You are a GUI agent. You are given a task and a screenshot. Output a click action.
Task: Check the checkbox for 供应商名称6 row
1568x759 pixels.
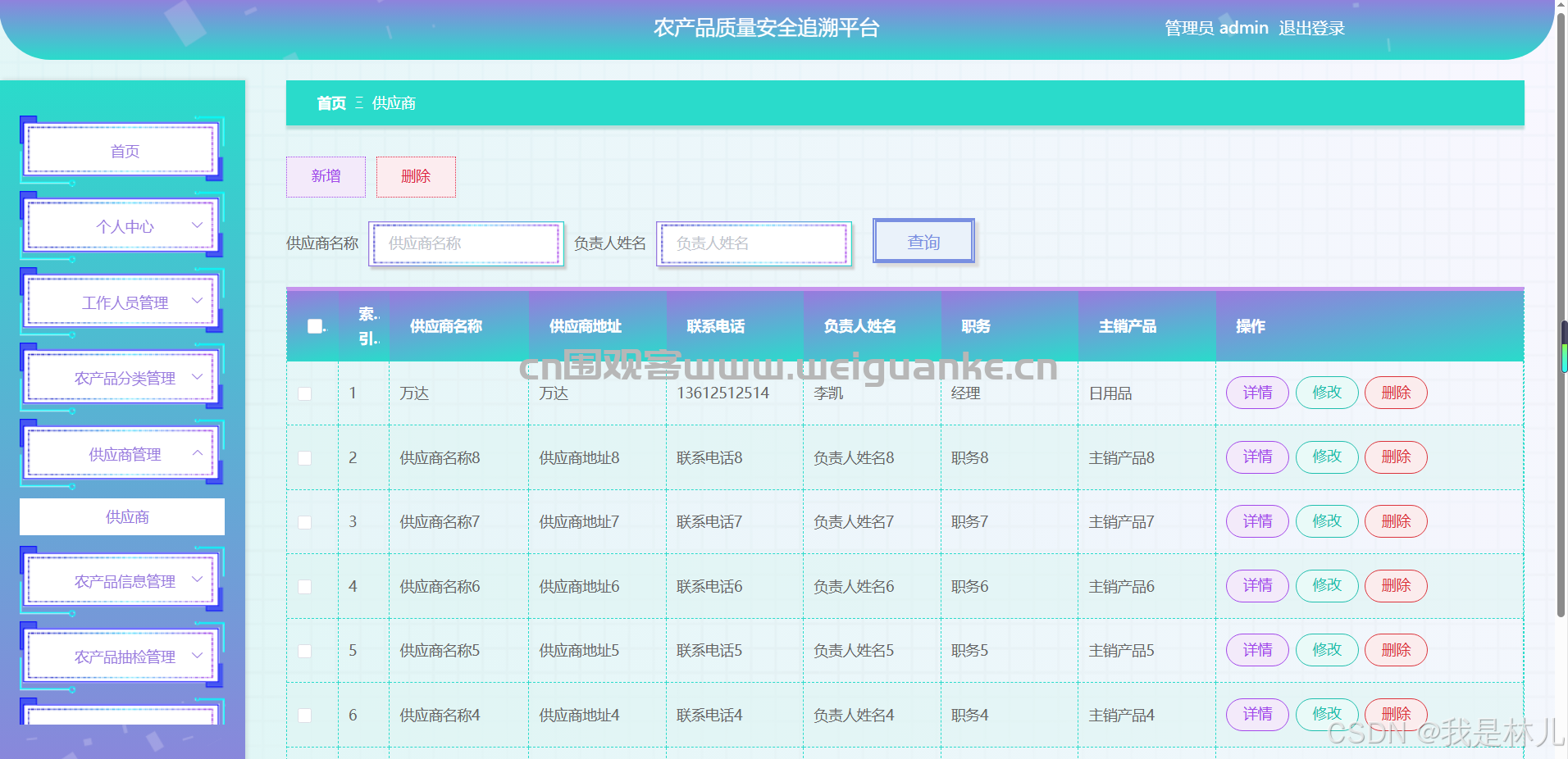pyautogui.click(x=304, y=586)
